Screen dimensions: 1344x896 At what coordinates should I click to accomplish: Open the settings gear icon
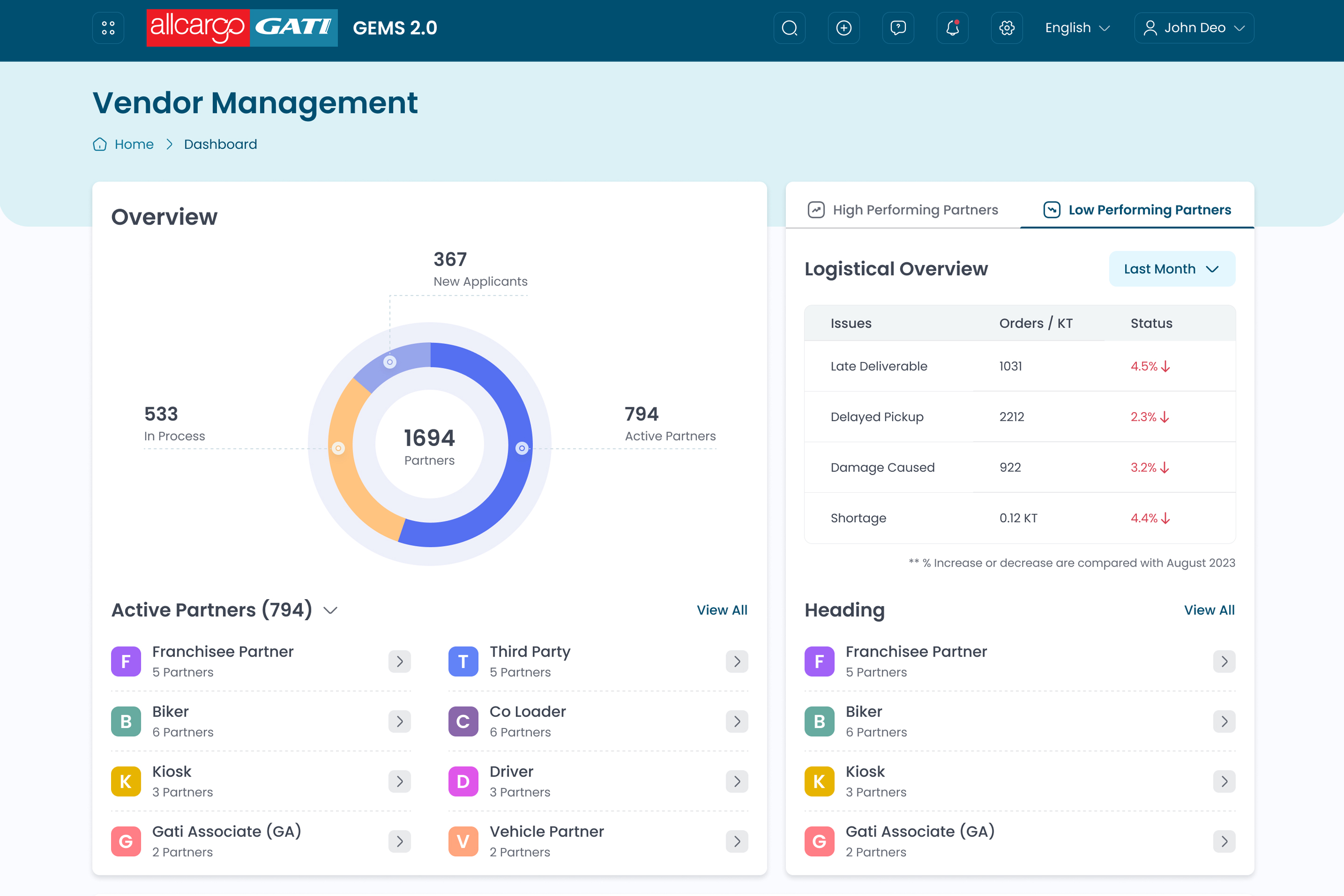point(1006,28)
